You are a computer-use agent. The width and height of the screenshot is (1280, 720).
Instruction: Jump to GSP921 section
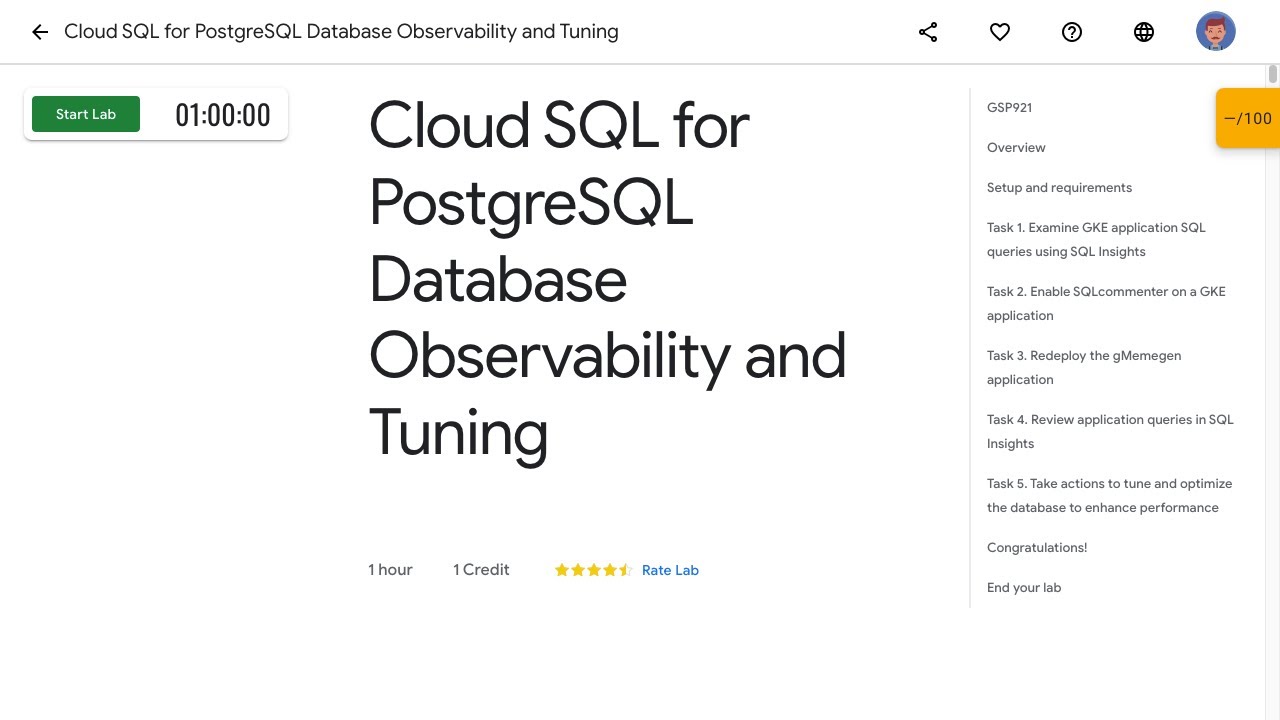point(1009,107)
